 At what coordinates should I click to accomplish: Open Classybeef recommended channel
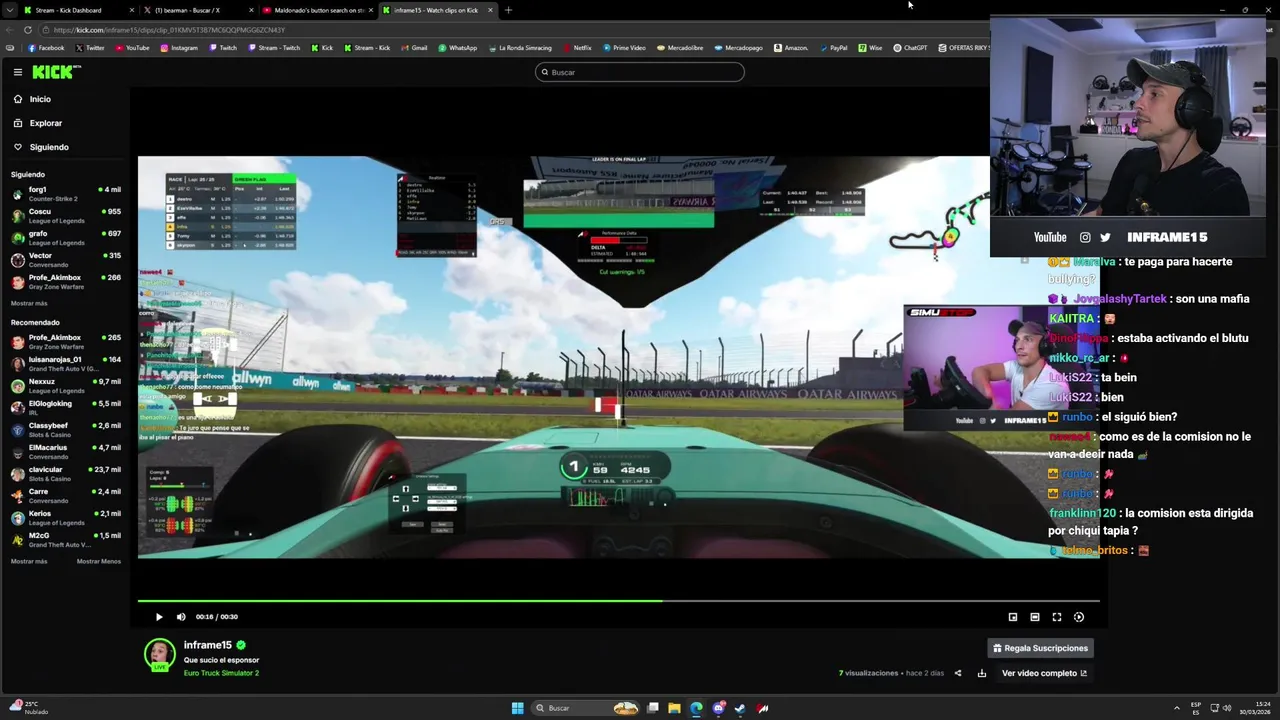(x=66, y=429)
